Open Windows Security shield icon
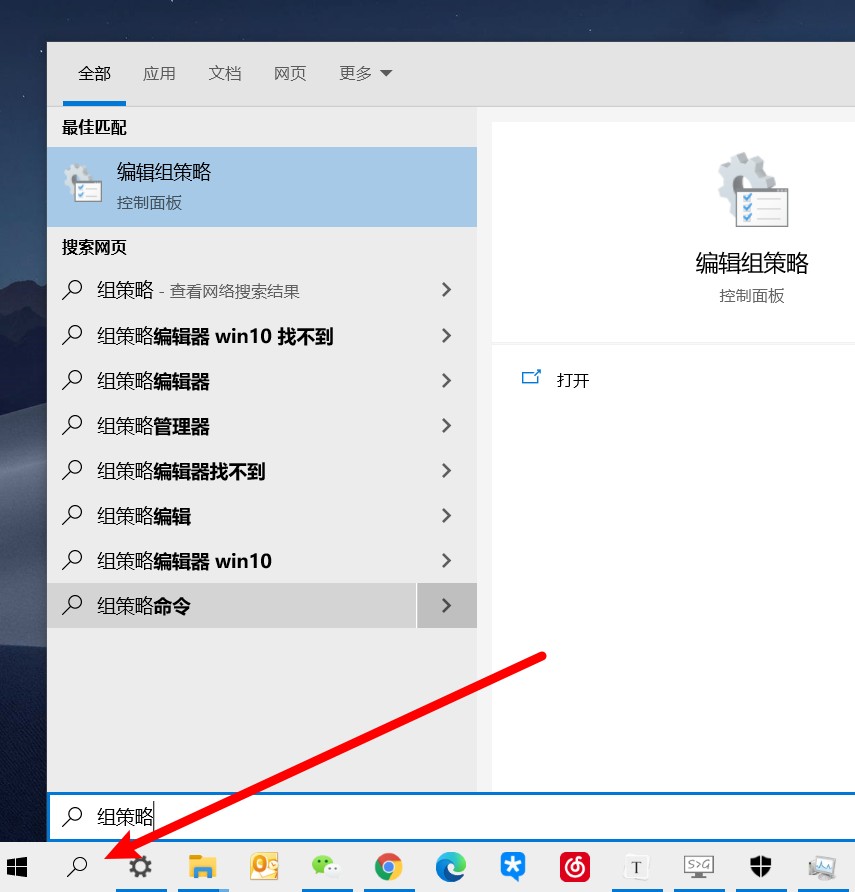 coord(760,867)
